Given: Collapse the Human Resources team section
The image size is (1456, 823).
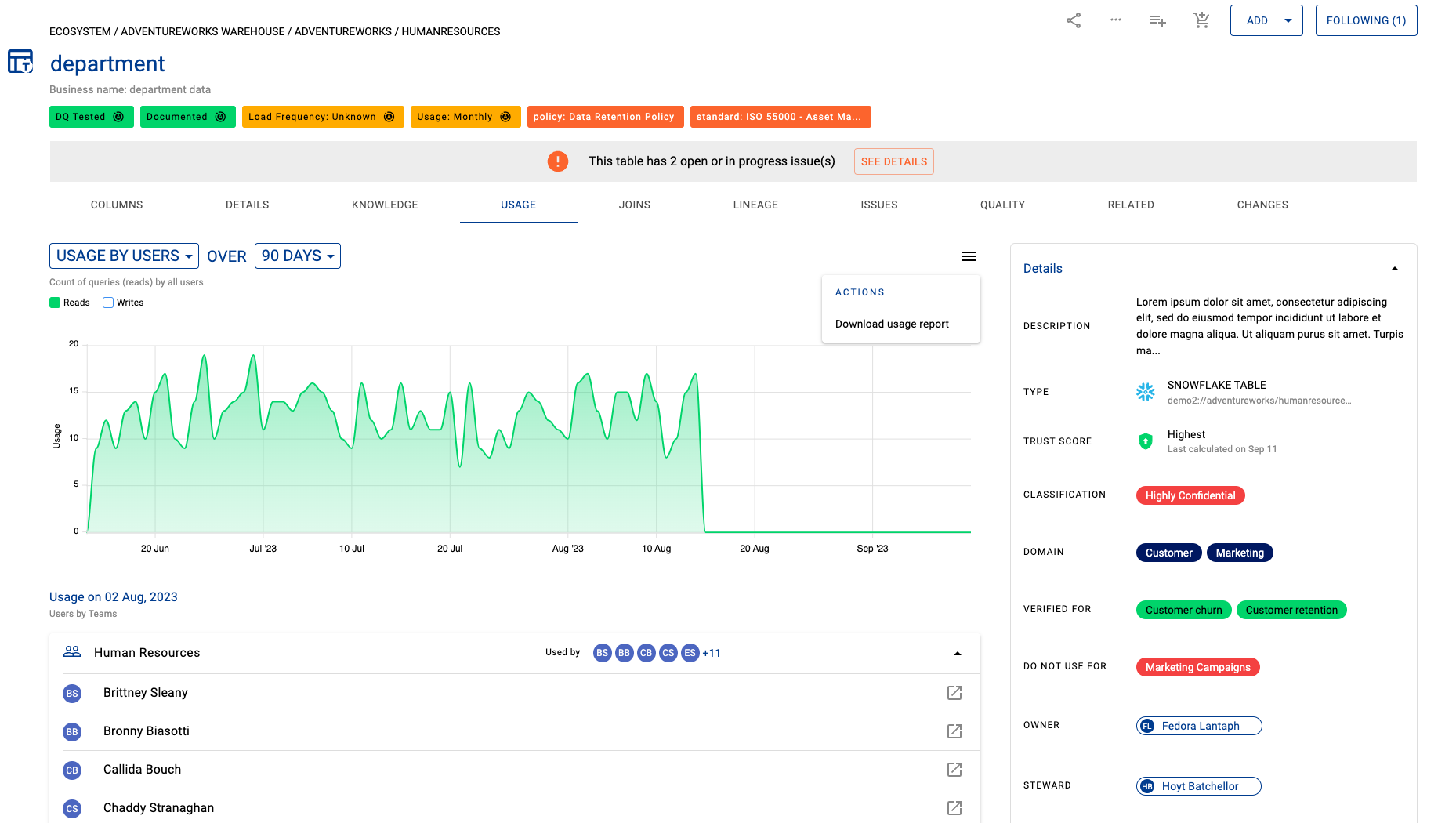Looking at the screenshot, I should 957,653.
